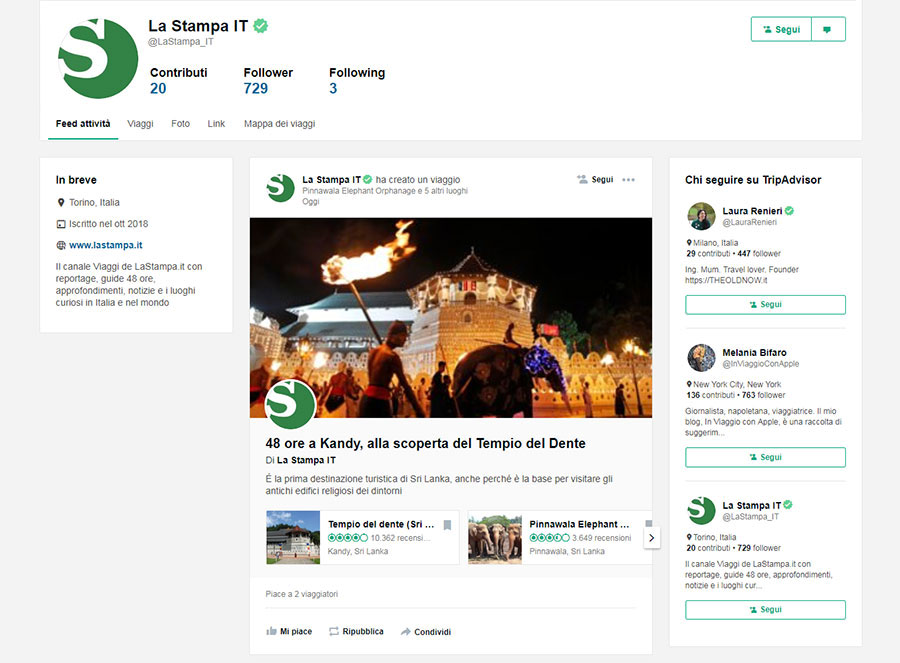The image size is (900, 663).
Task: Click Tempio del dente rating bubbles
Action: tap(348, 538)
